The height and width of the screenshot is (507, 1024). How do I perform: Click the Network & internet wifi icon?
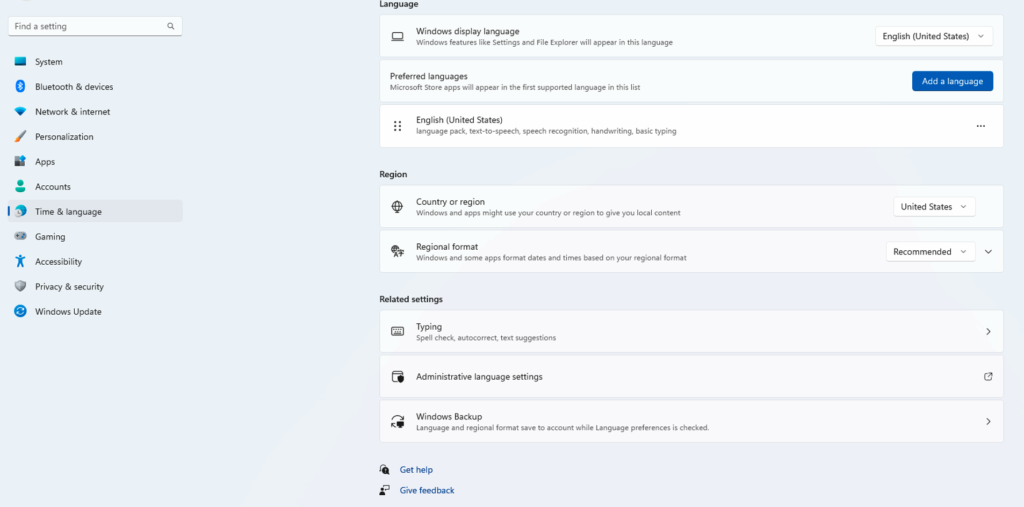coord(20,112)
